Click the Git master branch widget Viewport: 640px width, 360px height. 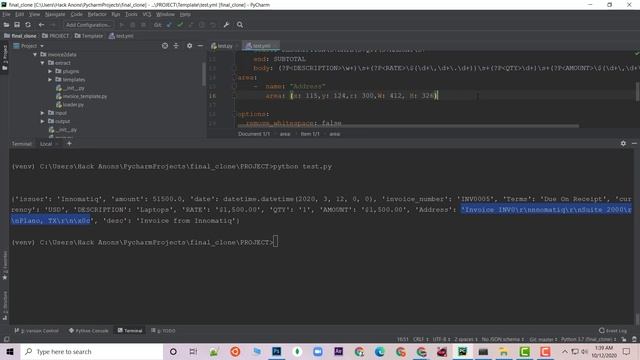542,340
